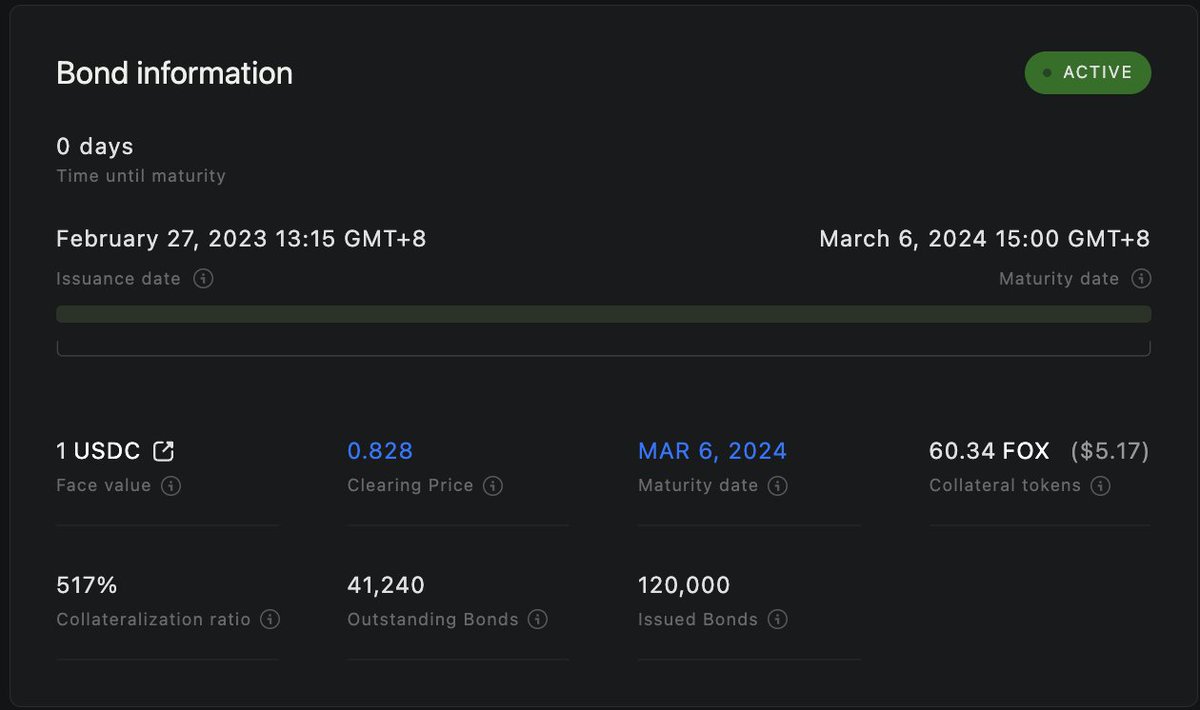Click info icon next to Outstanding Bonds

(538, 620)
